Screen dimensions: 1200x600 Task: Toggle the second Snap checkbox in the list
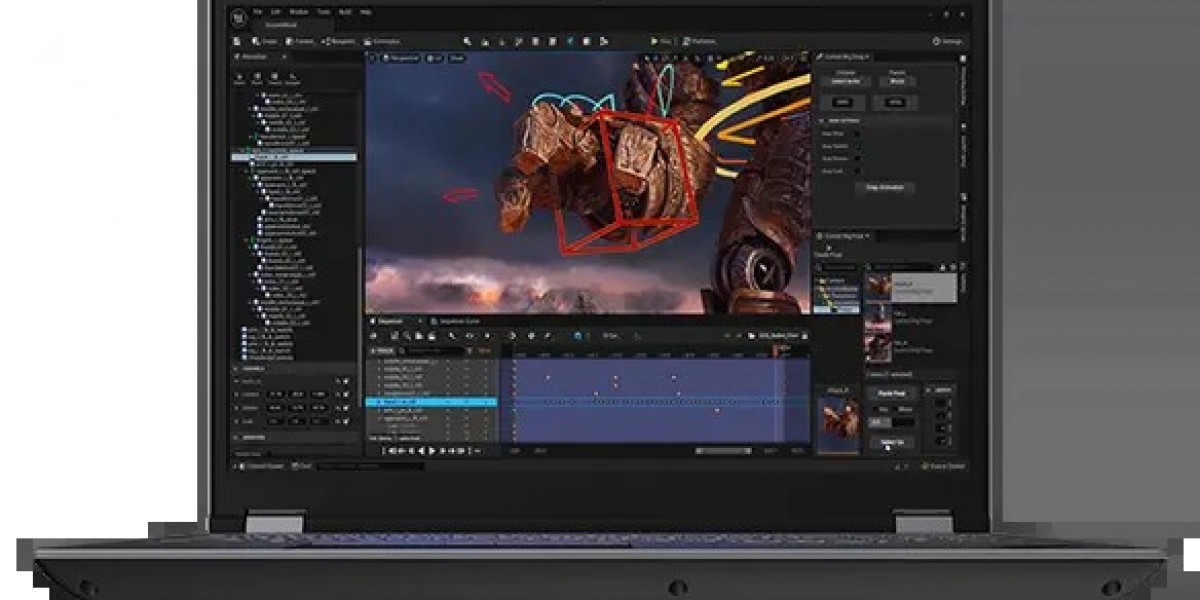click(857, 145)
